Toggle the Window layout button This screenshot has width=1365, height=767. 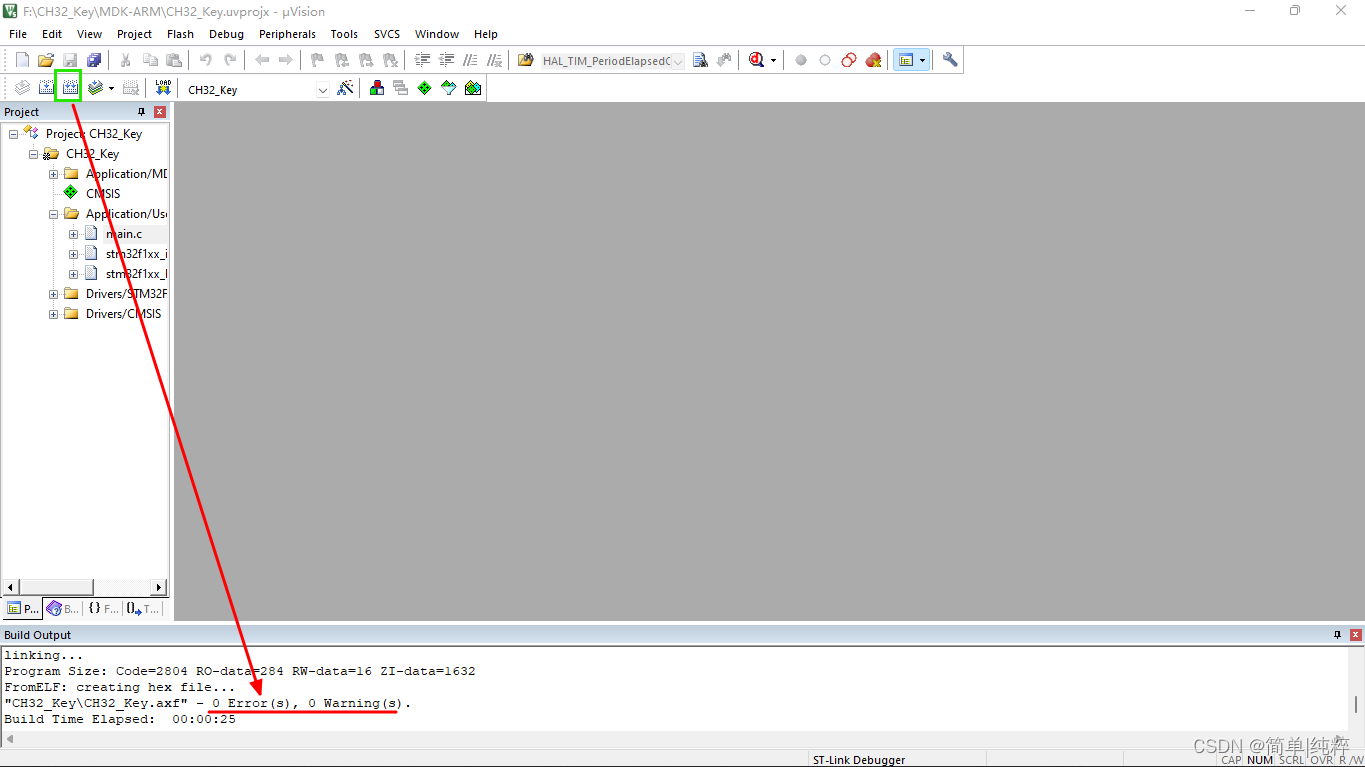(906, 60)
